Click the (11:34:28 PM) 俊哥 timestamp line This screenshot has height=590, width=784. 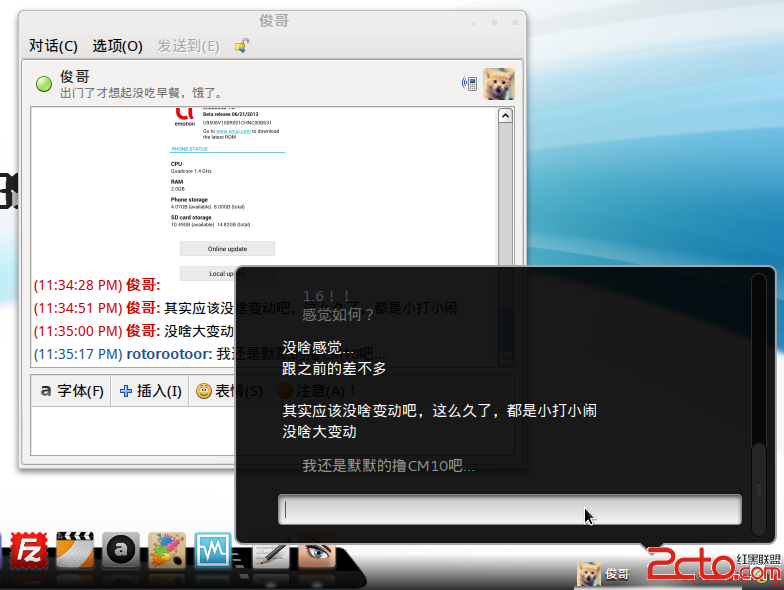tap(97, 285)
